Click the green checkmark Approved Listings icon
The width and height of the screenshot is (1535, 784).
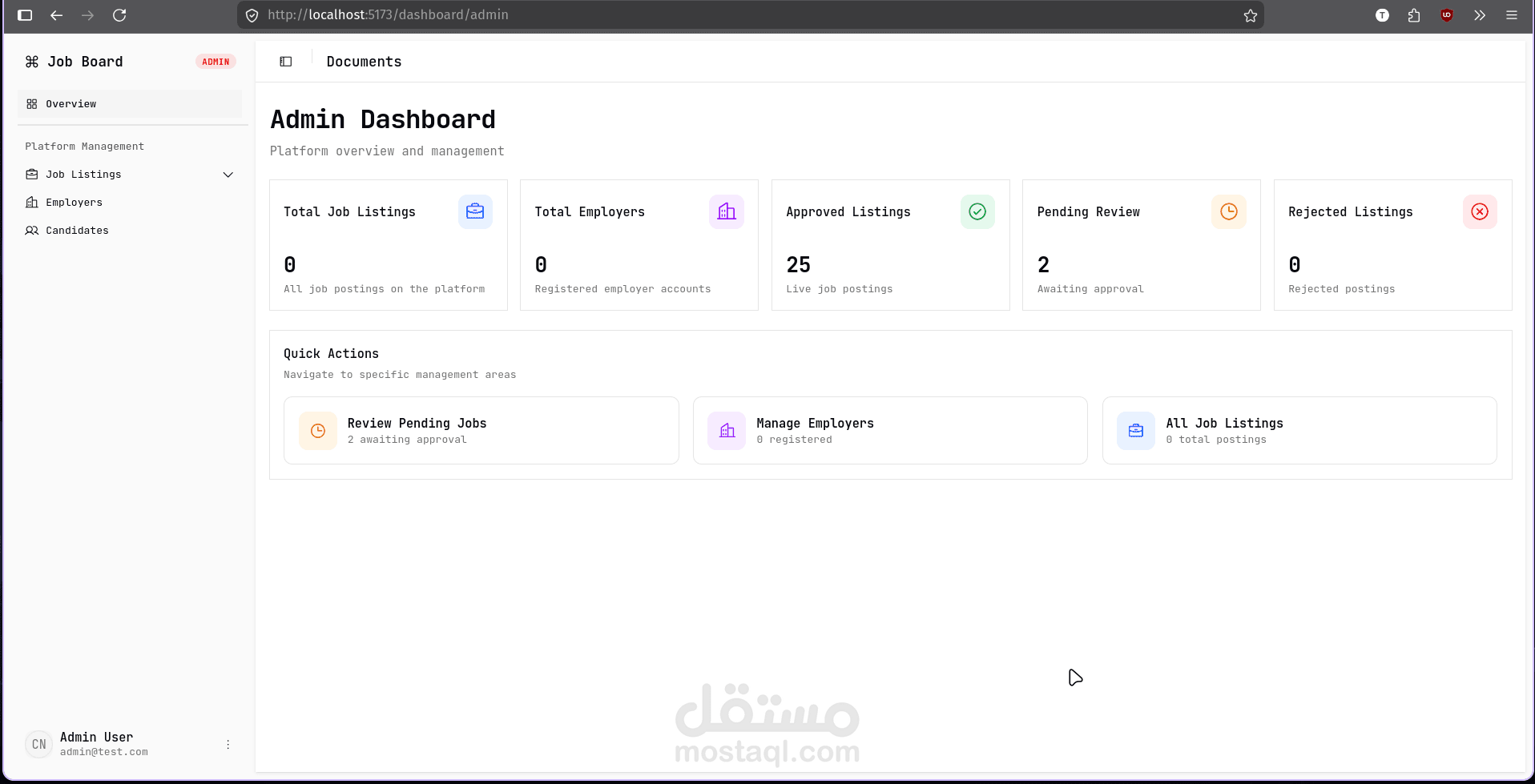(977, 211)
